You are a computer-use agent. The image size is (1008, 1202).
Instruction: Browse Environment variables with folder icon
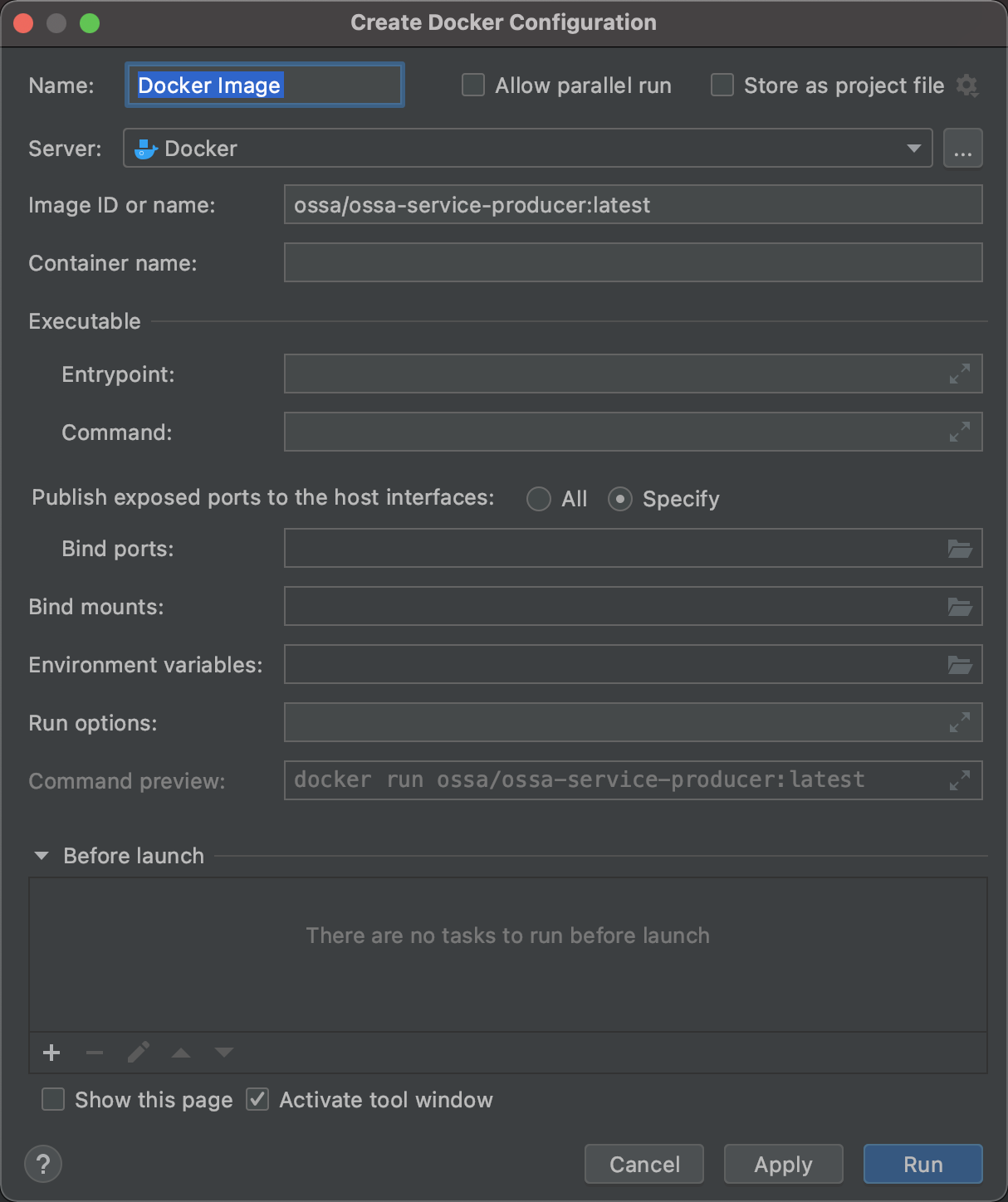(x=960, y=665)
